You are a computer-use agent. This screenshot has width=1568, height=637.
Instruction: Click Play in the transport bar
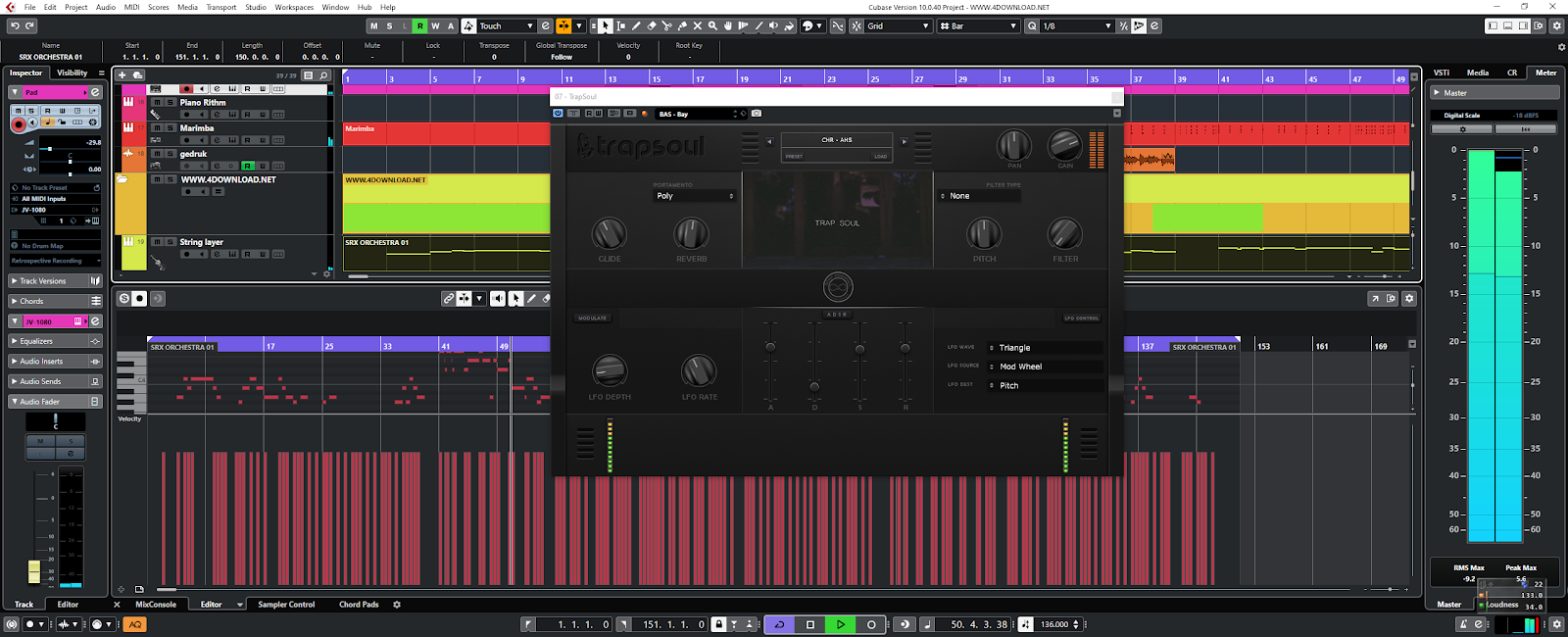pos(841,624)
